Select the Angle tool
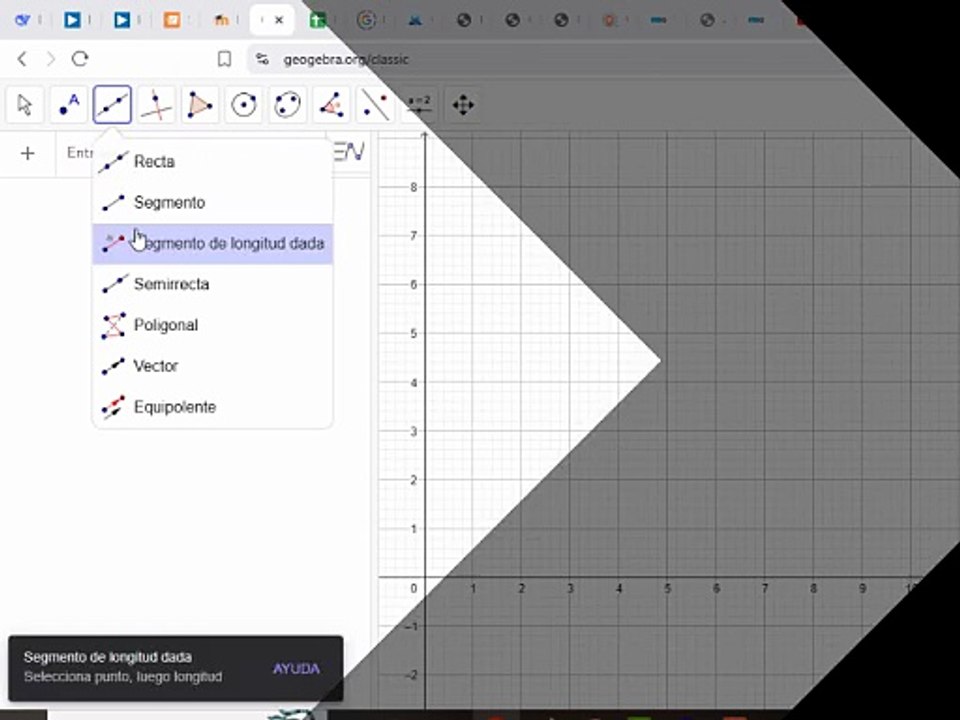960x720 pixels. pos(331,105)
